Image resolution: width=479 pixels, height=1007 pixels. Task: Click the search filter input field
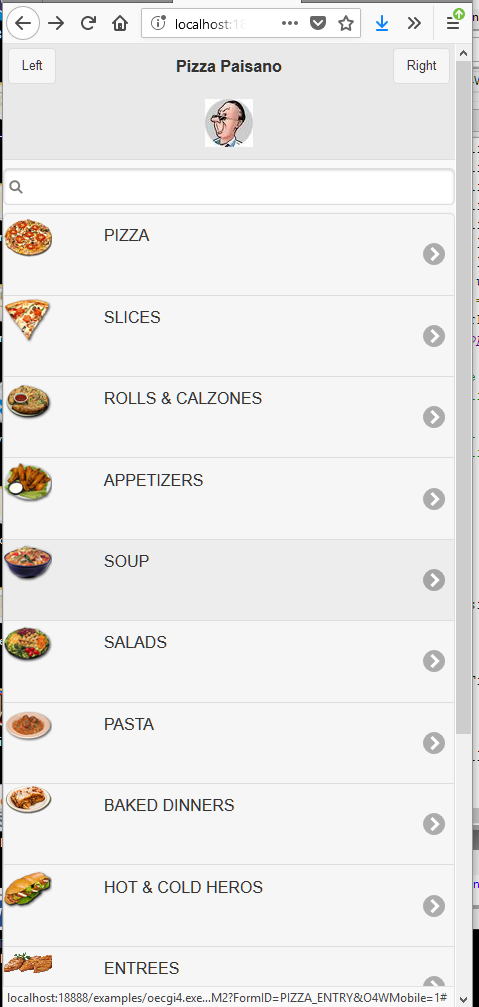(x=229, y=187)
